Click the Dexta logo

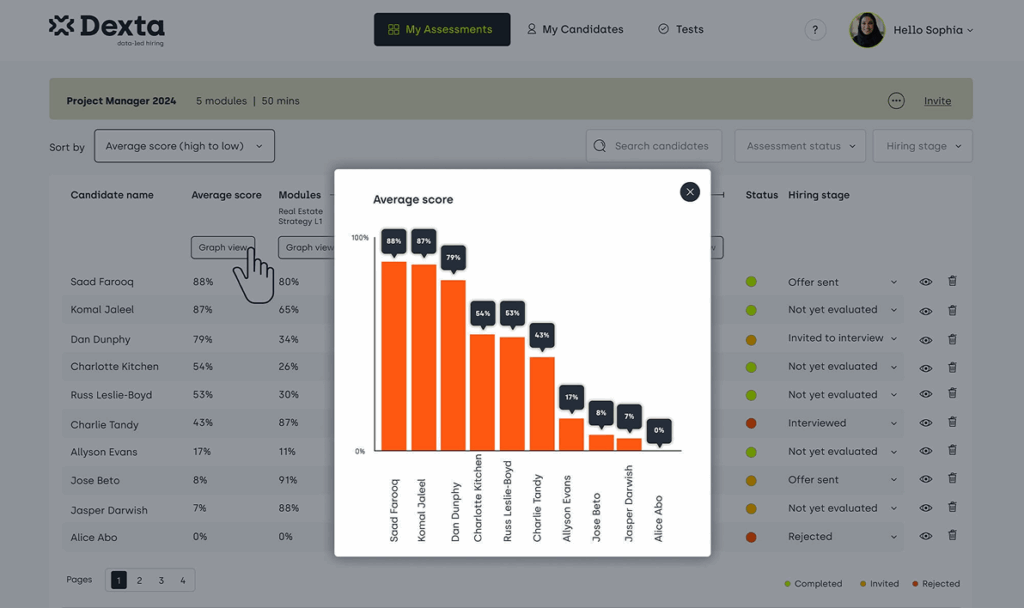(x=107, y=29)
